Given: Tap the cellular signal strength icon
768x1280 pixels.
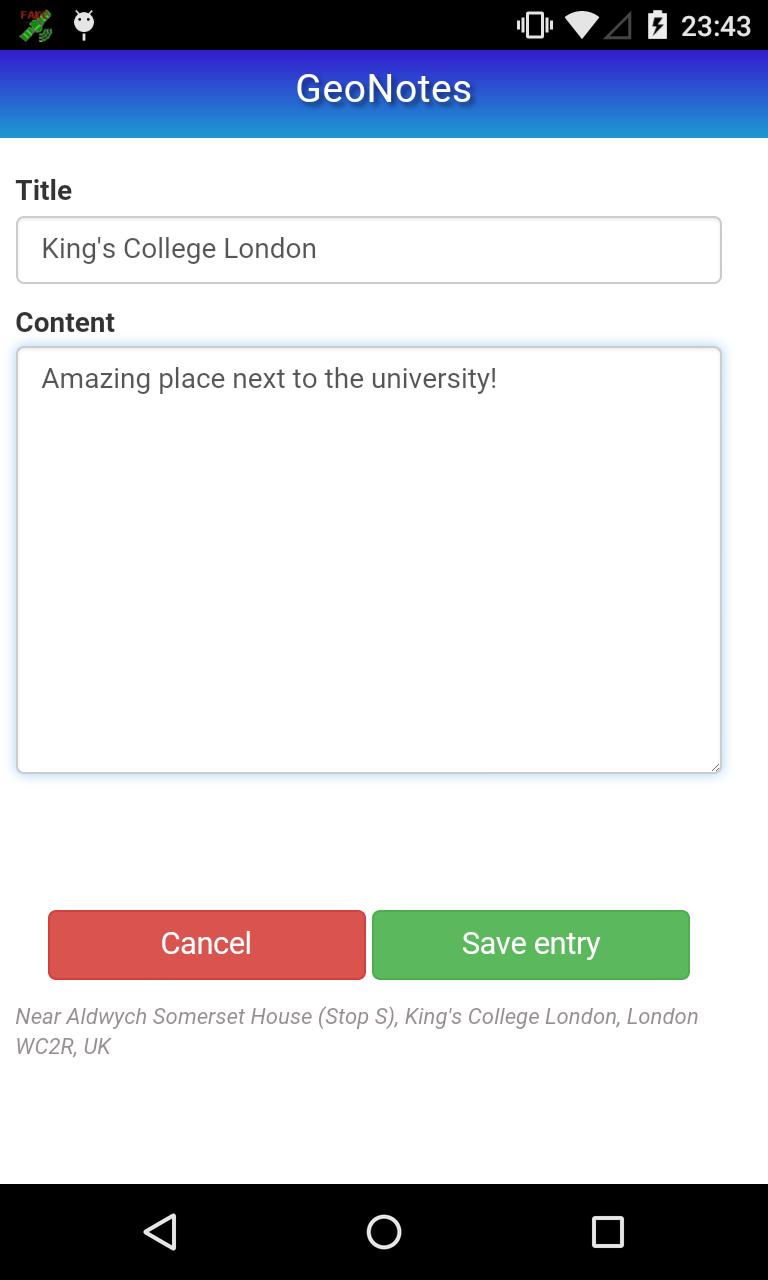Looking at the screenshot, I should [618, 25].
